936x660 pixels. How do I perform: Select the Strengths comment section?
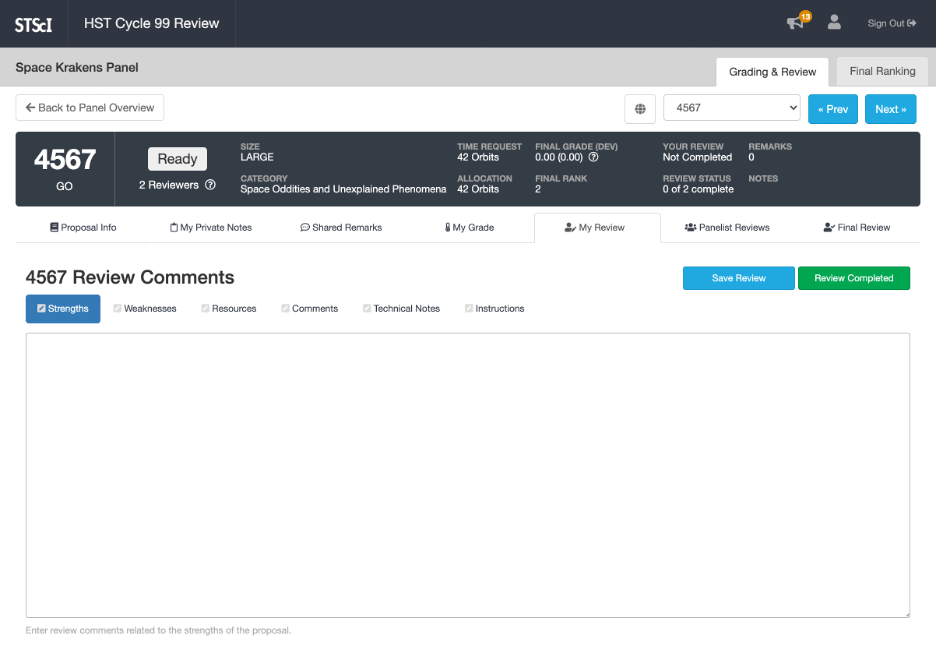point(63,309)
